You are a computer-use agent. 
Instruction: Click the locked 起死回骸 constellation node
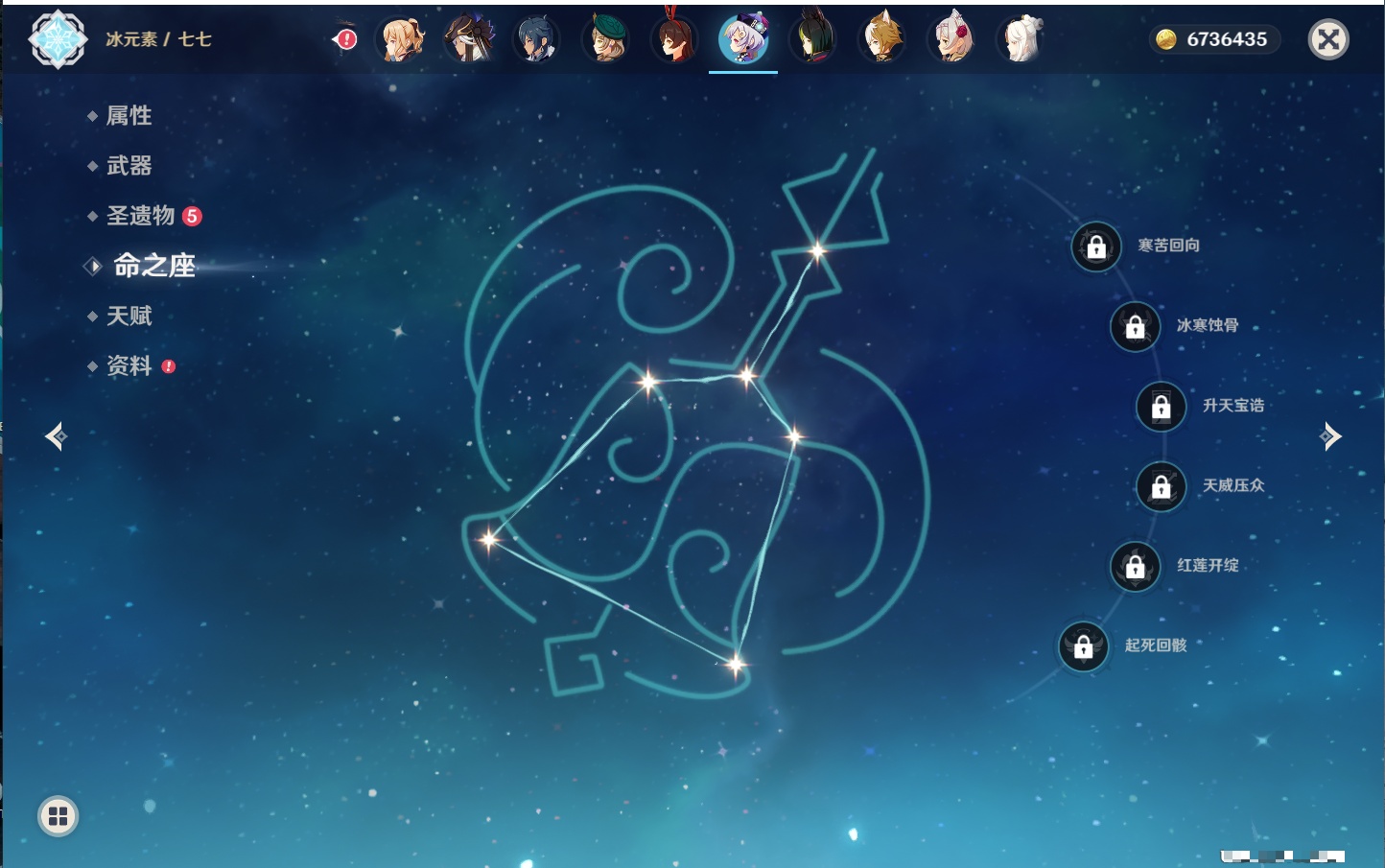[1084, 646]
